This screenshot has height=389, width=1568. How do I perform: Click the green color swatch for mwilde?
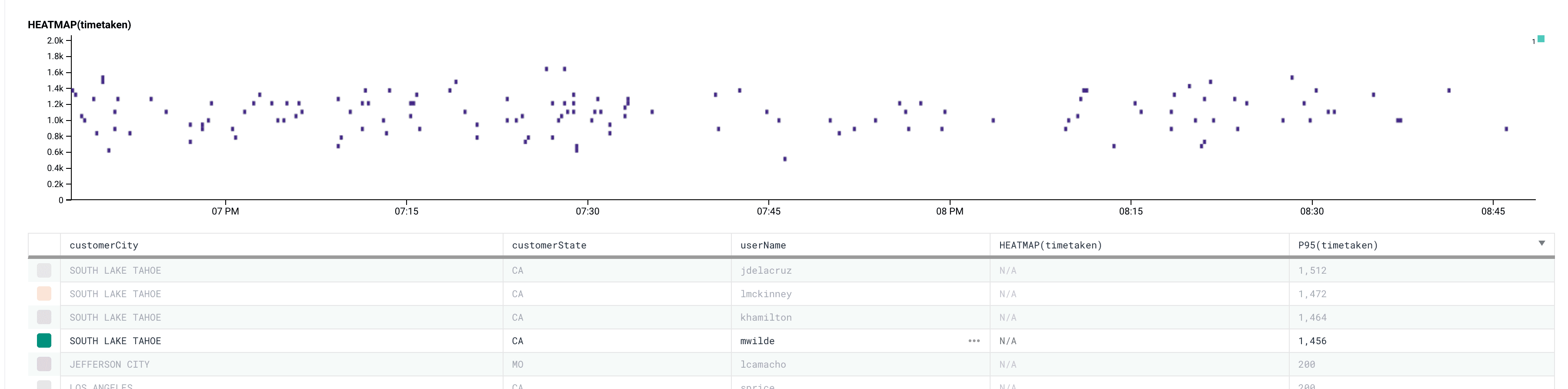pyautogui.click(x=44, y=341)
